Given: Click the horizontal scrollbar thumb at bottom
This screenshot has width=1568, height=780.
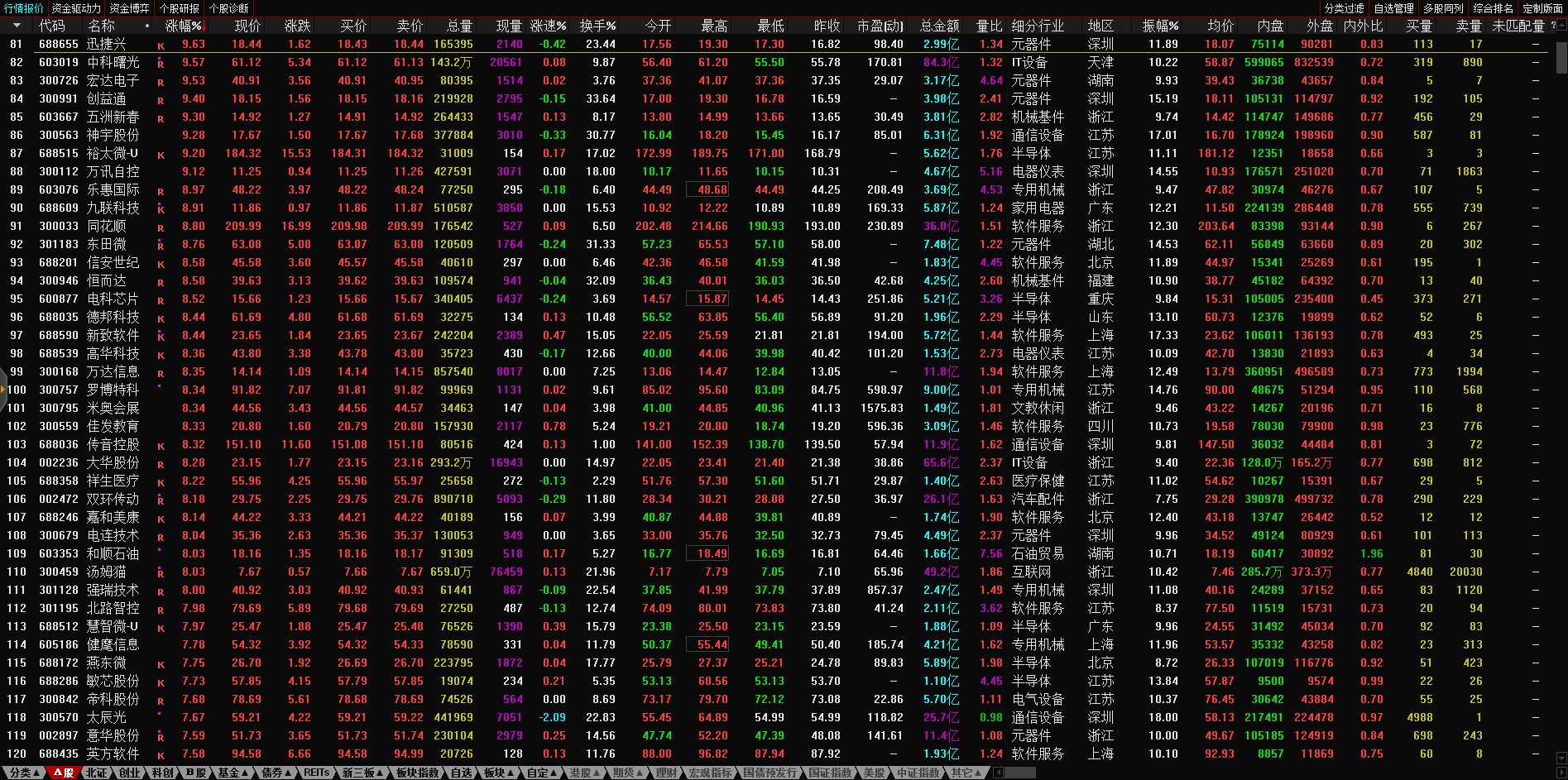Looking at the screenshot, I should pos(1019,773).
